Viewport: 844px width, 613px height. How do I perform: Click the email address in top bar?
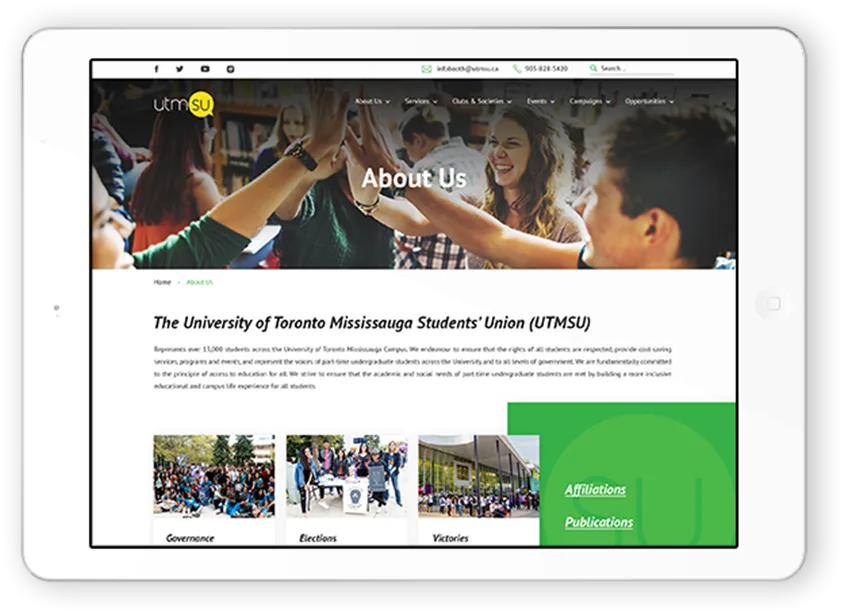point(467,69)
